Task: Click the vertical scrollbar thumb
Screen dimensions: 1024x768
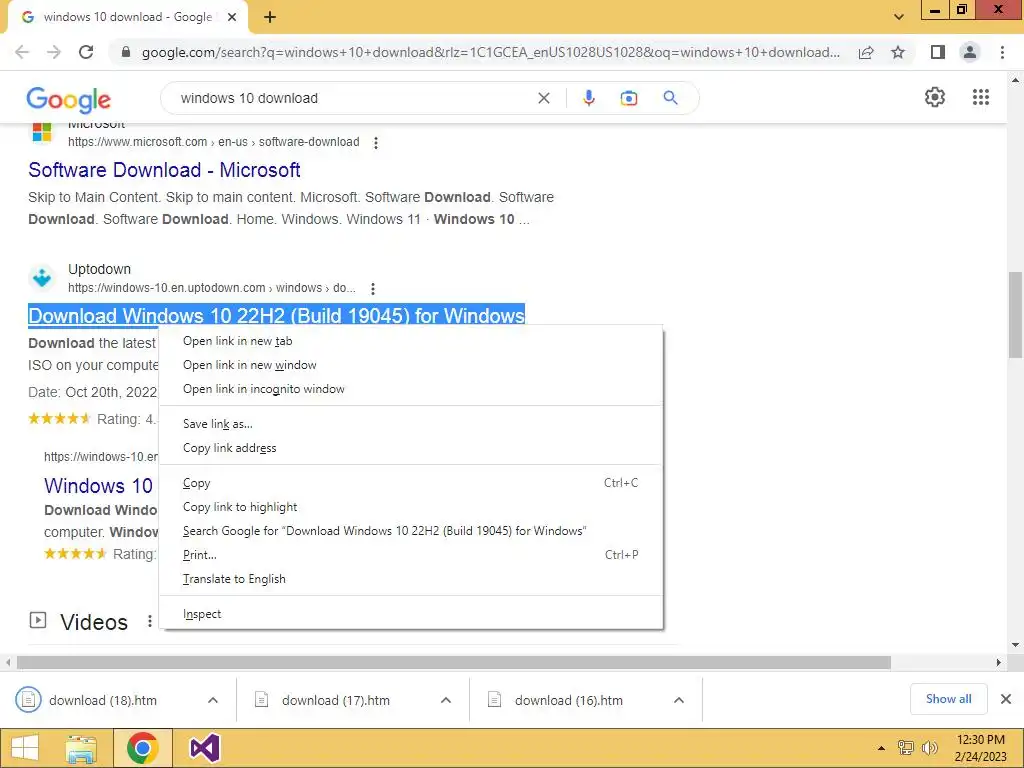Action: tap(1015, 315)
